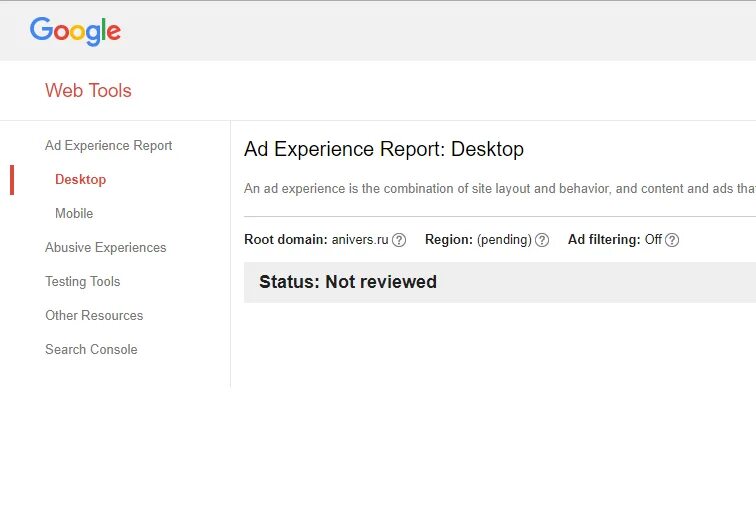Switch to the Mobile report

tap(74, 213)
